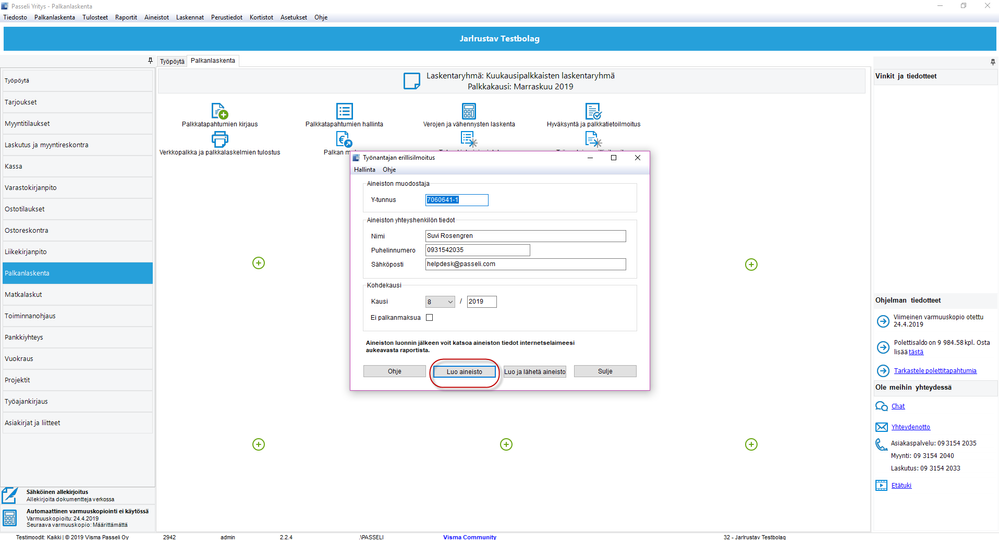The image size is (999, 540).
Task: Click the Luo ja lähetä aineisto button
Action: (x=535, y=371)
